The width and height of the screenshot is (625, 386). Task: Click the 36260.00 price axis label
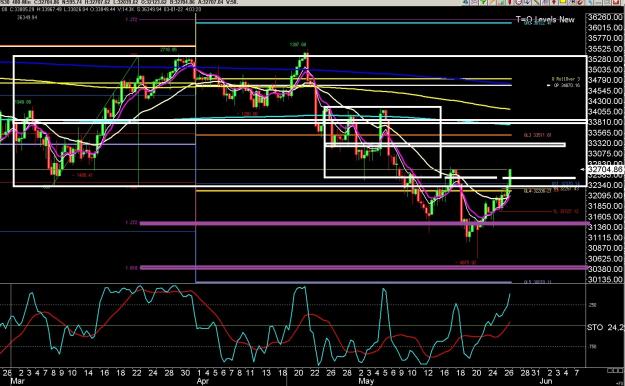(605, 17)
